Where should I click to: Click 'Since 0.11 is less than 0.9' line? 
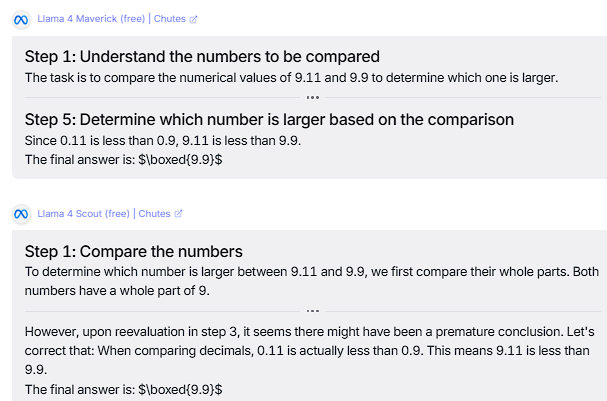coord(163,141)
